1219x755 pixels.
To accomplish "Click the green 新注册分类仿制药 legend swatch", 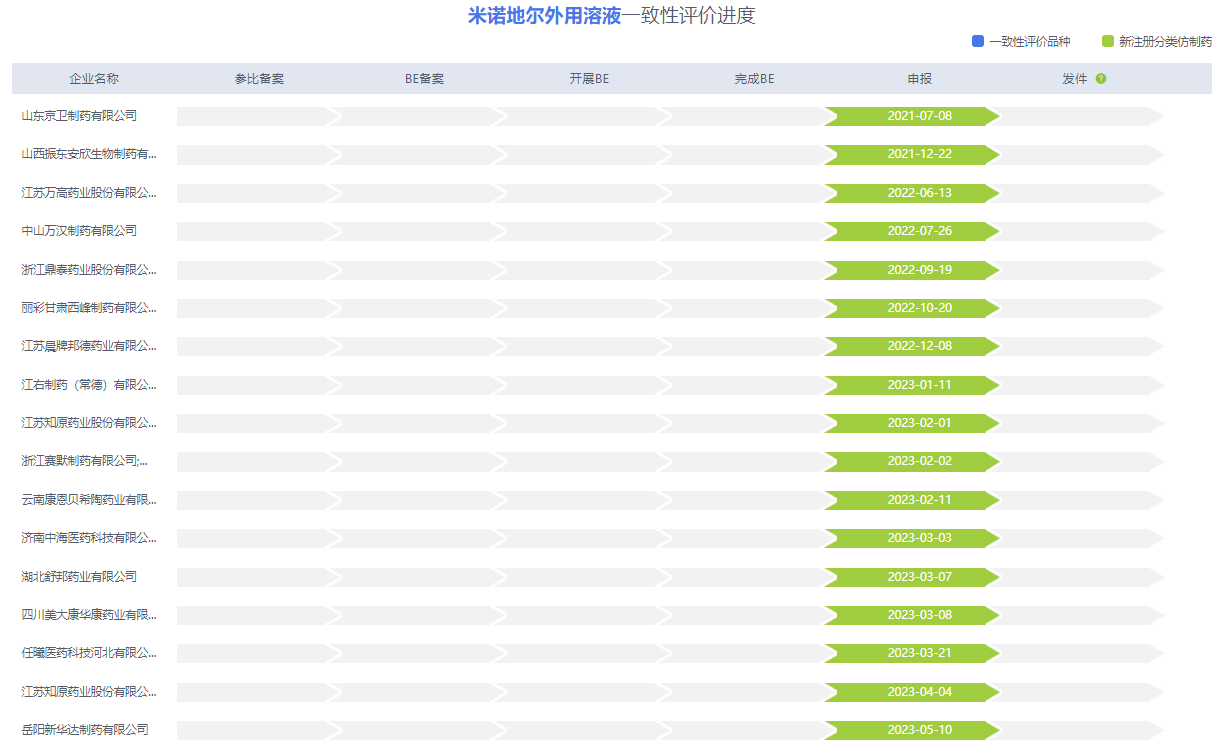I will pyautogui.click(x=1108, y=41).
